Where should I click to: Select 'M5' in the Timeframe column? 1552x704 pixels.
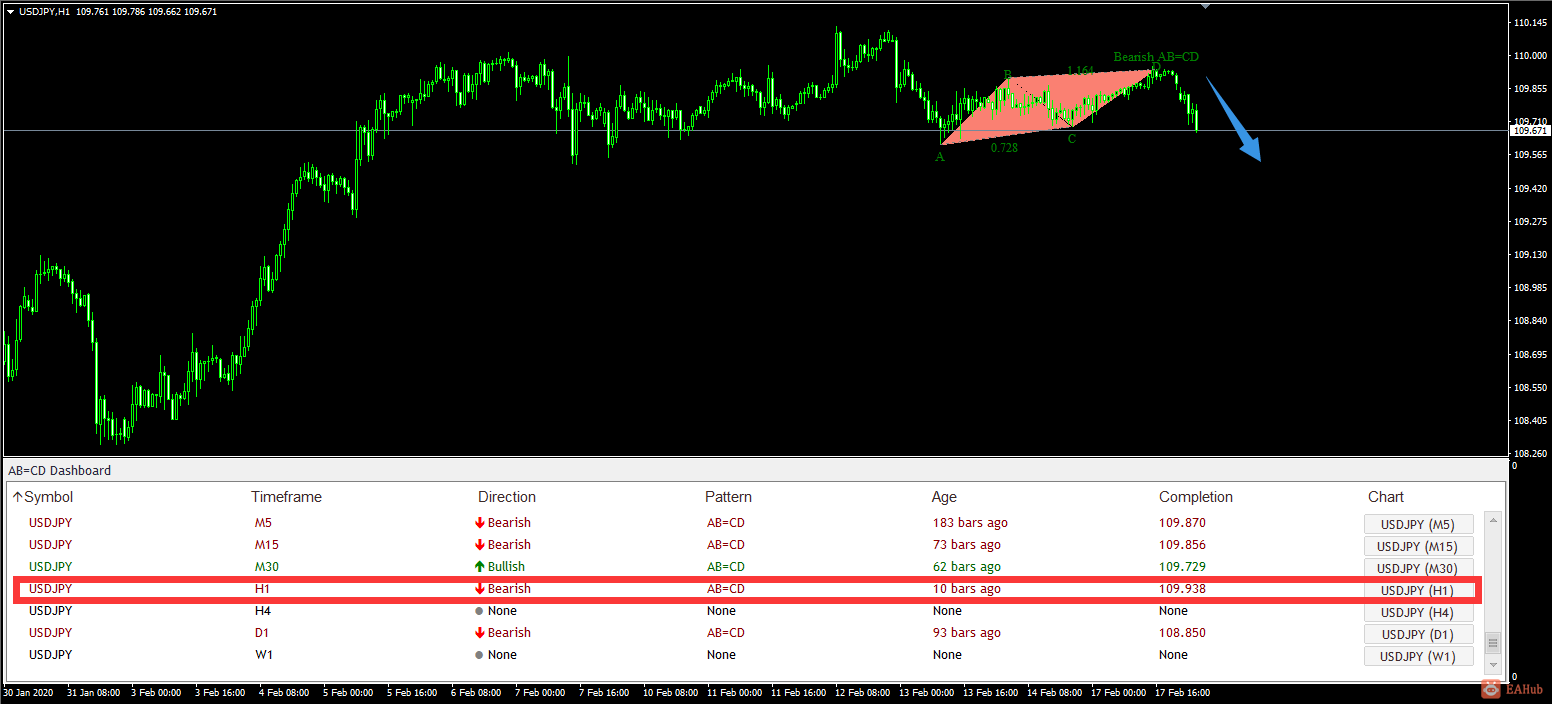[x=263, y=523]
